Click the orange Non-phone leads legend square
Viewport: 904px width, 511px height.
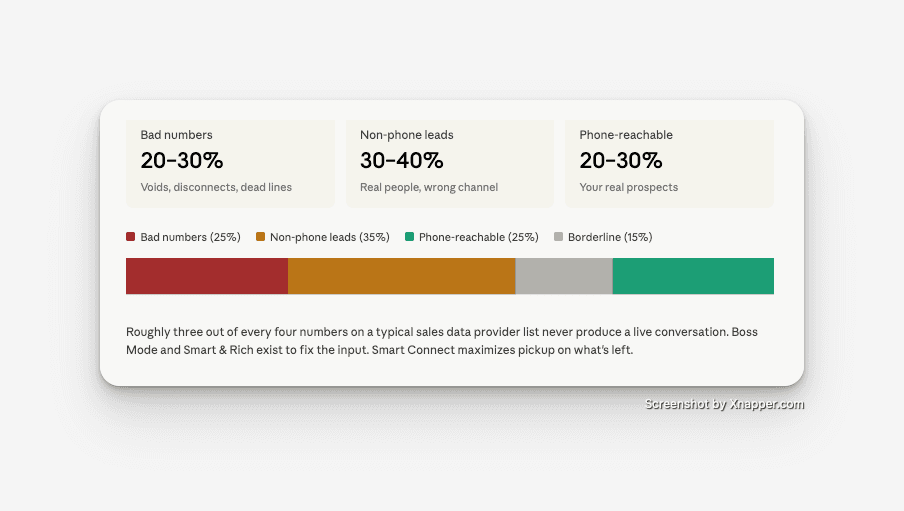[x=260, y=236]
